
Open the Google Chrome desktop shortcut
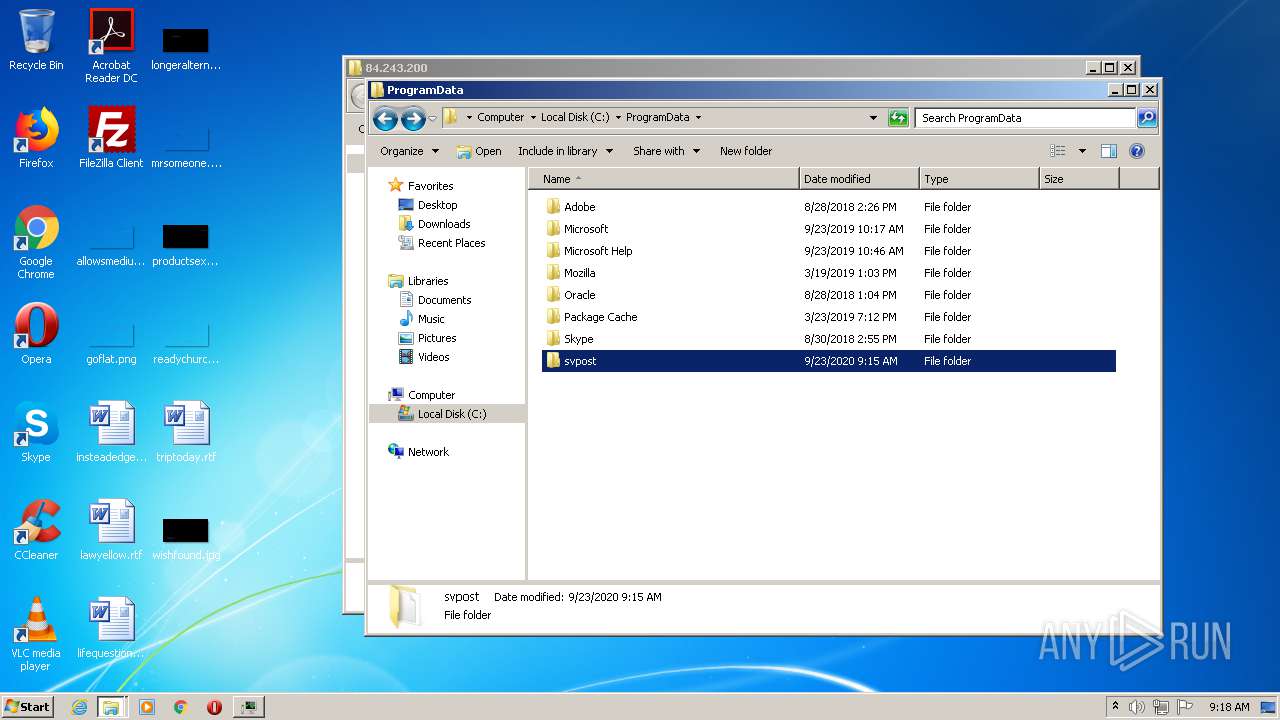pos(36,242)
